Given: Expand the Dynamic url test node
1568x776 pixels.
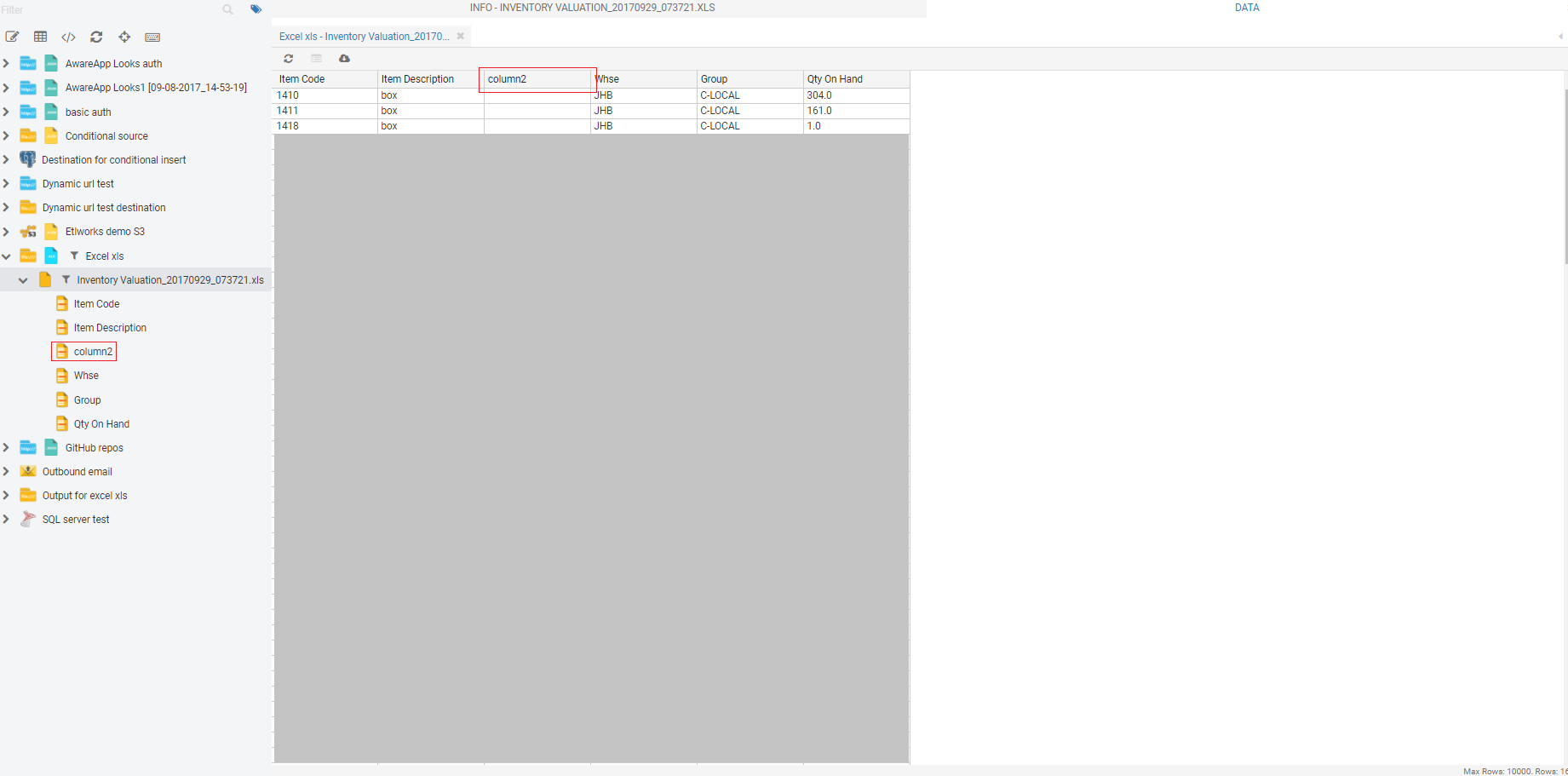Looking at the screenshot, I should (x=6, y=183).
